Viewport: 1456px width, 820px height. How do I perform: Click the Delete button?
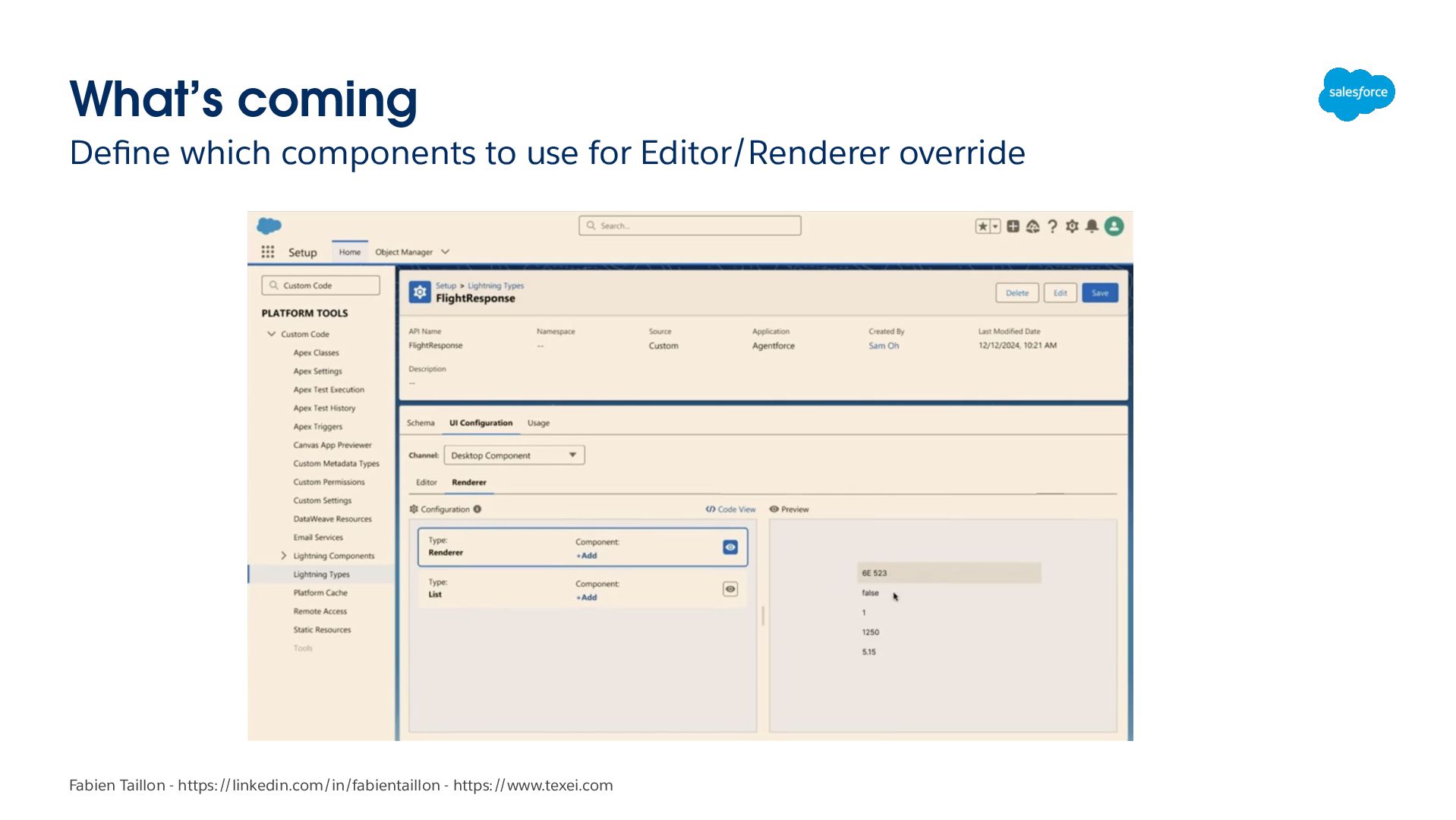(1017, 293)
